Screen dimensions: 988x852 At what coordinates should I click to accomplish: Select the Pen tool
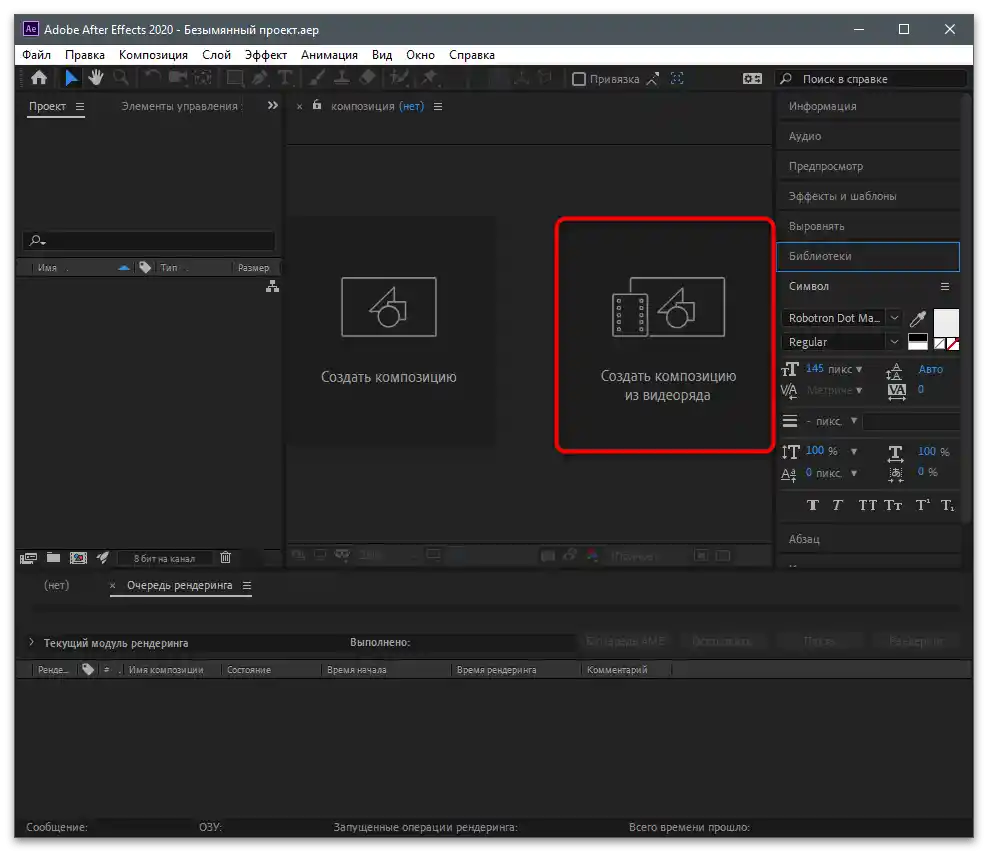point(260,78)
